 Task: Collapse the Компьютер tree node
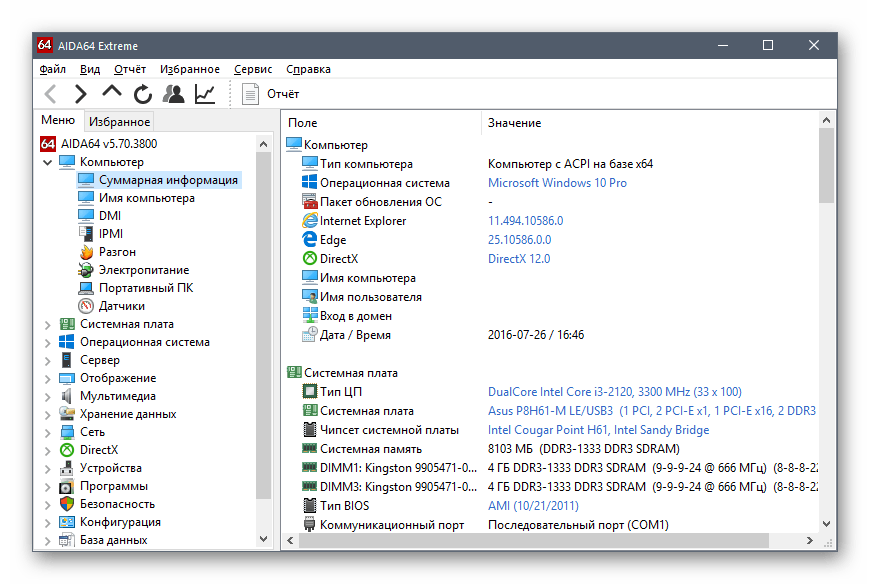(48, 162)
